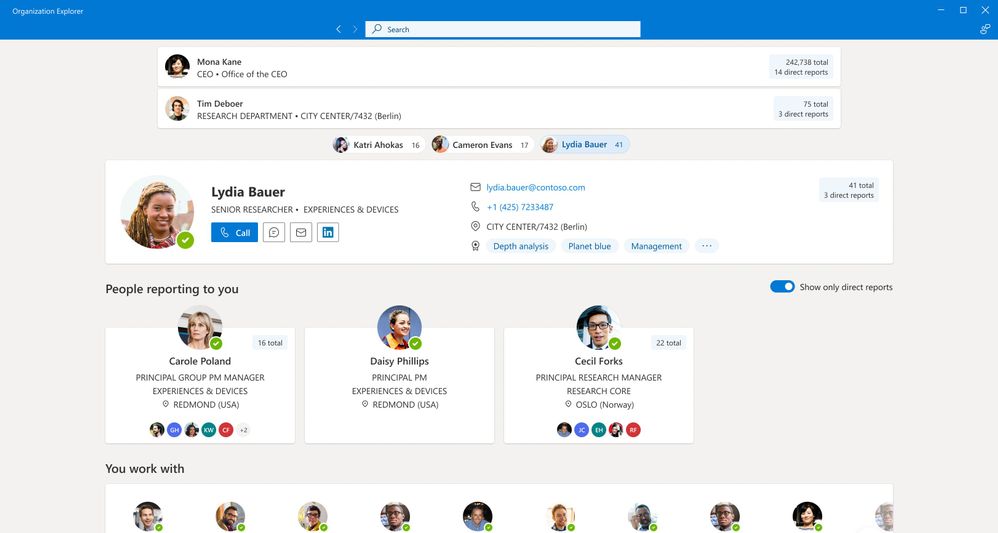Open Carole Poland's name on her card

200,361
